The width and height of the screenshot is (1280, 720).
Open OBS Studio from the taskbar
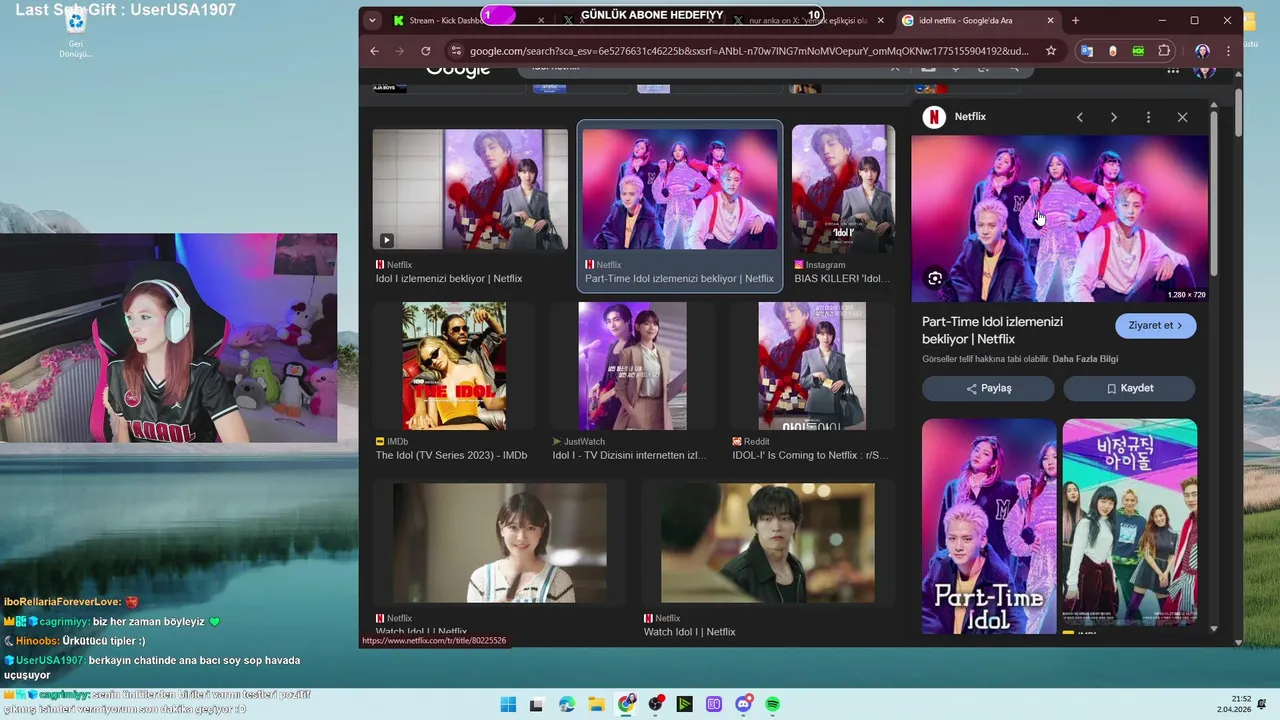pyautogui.click(x=655, y=704)
